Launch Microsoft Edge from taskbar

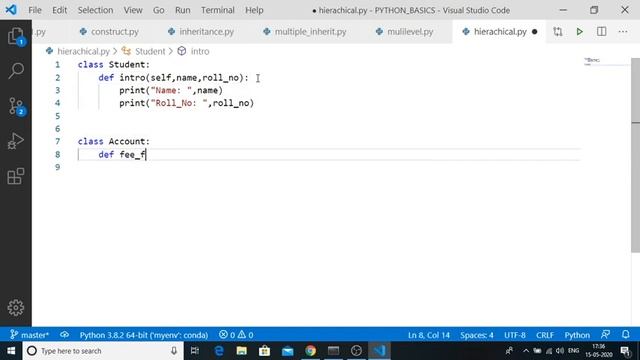(219, 351)
